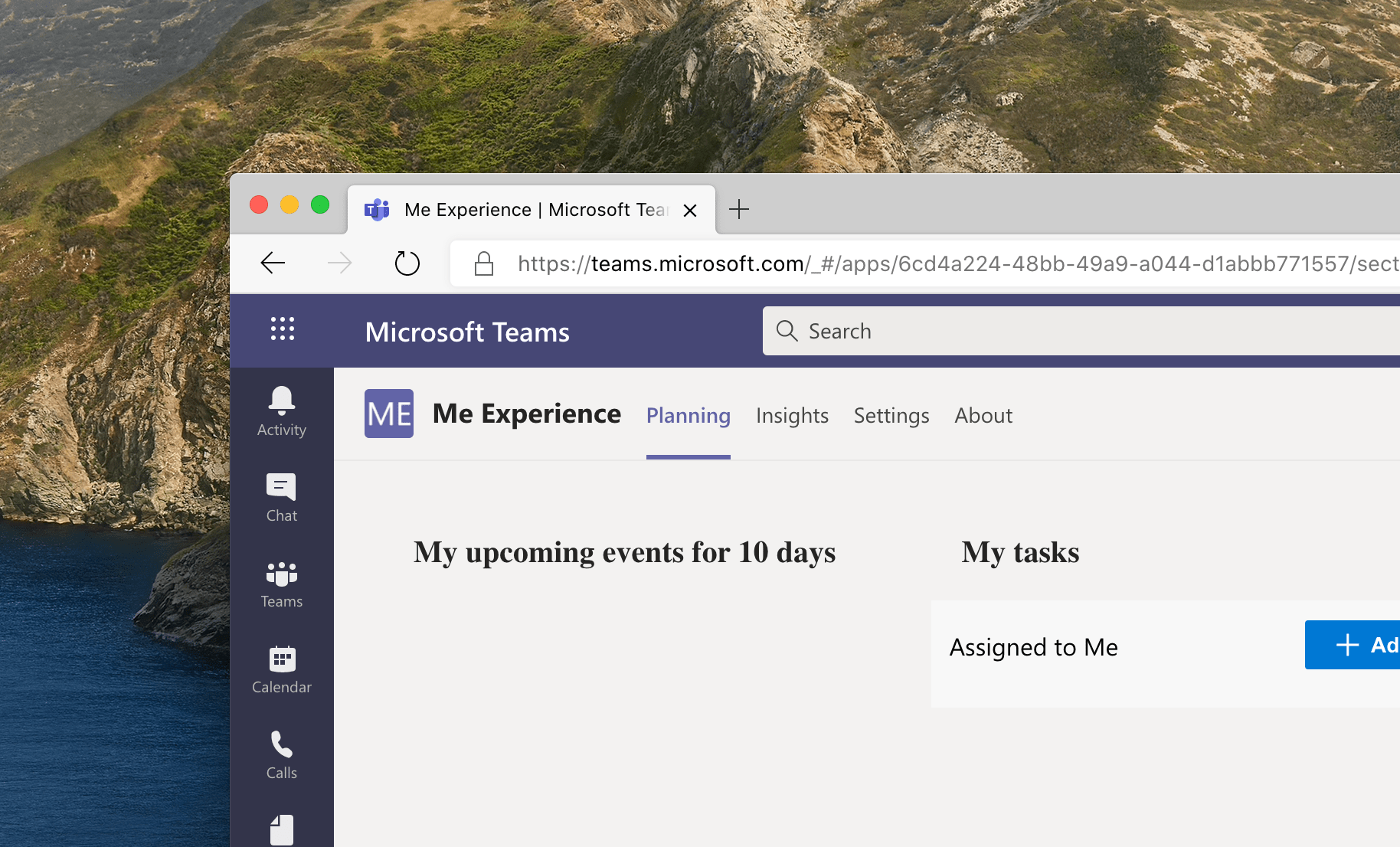Switch to the Insights tab

coord(792,415)
